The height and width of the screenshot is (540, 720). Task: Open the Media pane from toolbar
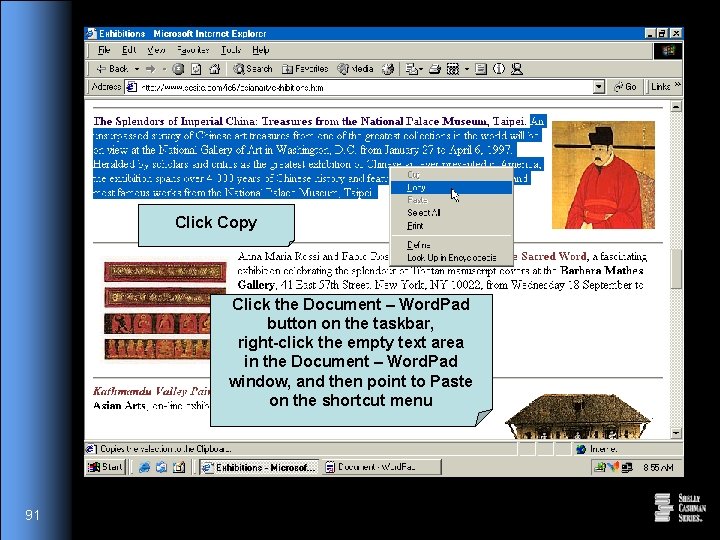point(355,69)
